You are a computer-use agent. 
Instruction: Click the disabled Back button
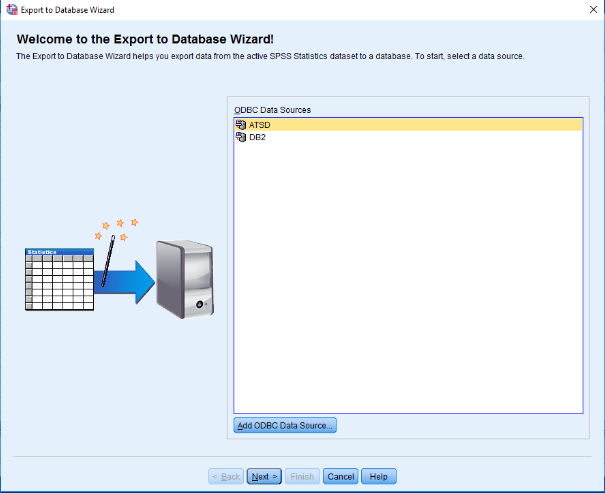click(226, 476)
